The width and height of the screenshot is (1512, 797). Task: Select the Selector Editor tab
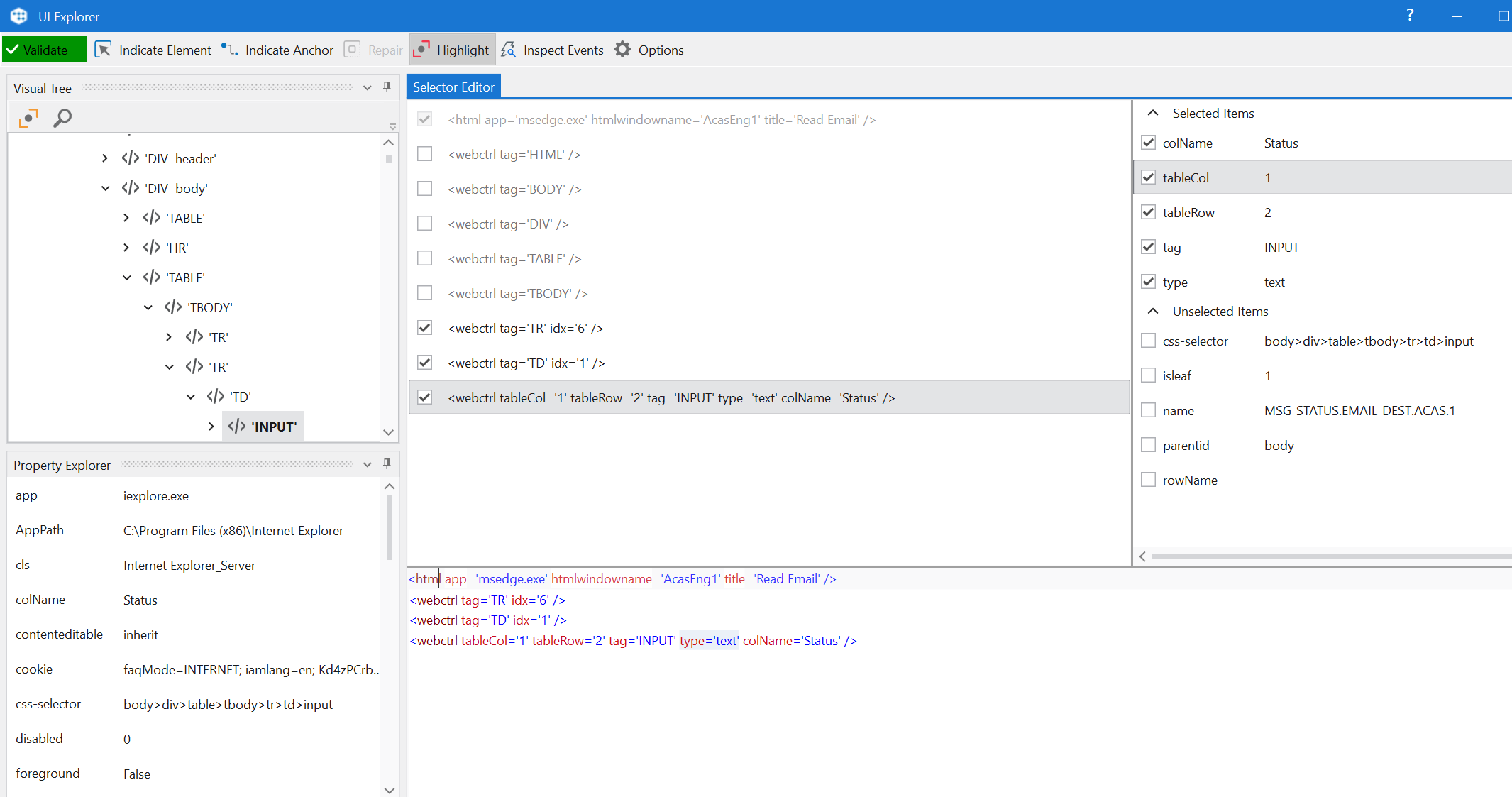pyautogui.click(x=453, y=87)
